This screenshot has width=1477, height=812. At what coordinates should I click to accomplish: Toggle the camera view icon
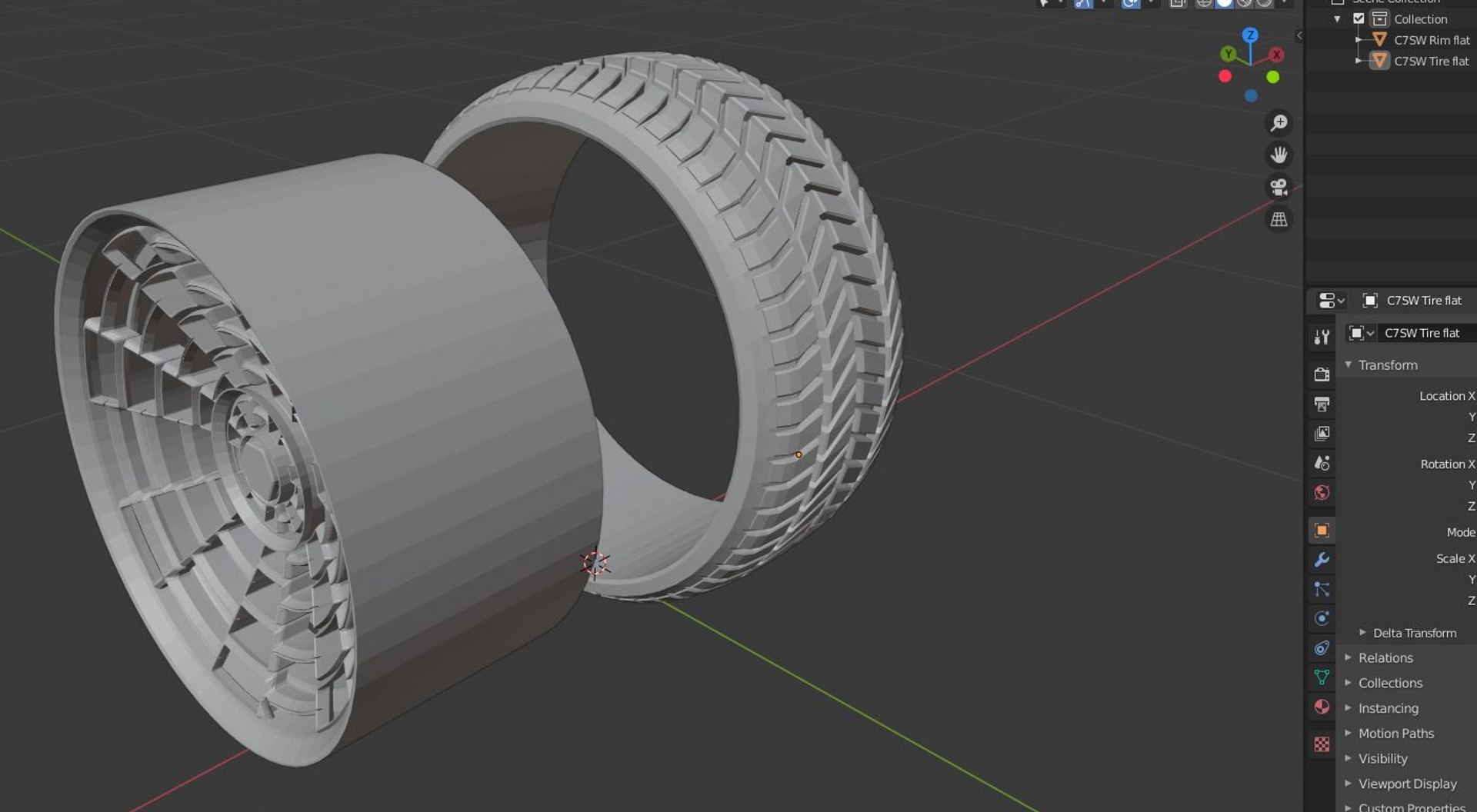[x=1279, y=187]
